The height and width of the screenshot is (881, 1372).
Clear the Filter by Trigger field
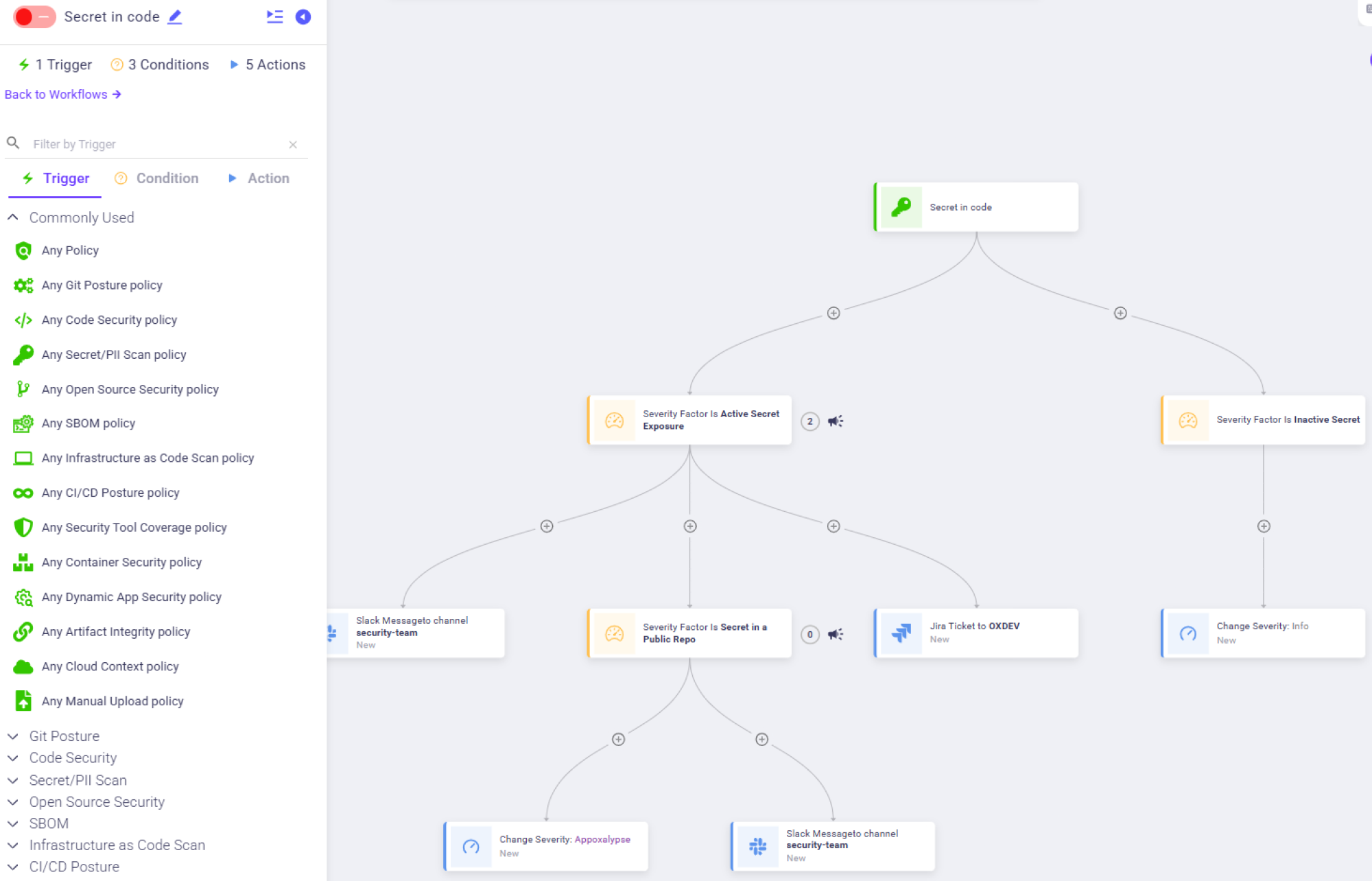(293, 145)
